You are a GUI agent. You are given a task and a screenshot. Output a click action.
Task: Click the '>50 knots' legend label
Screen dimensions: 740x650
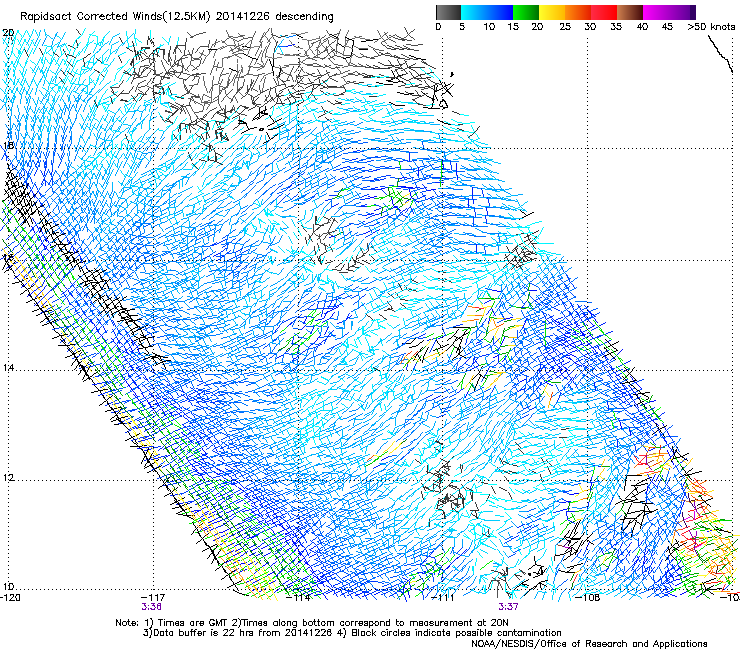click(x=711, y=27)
